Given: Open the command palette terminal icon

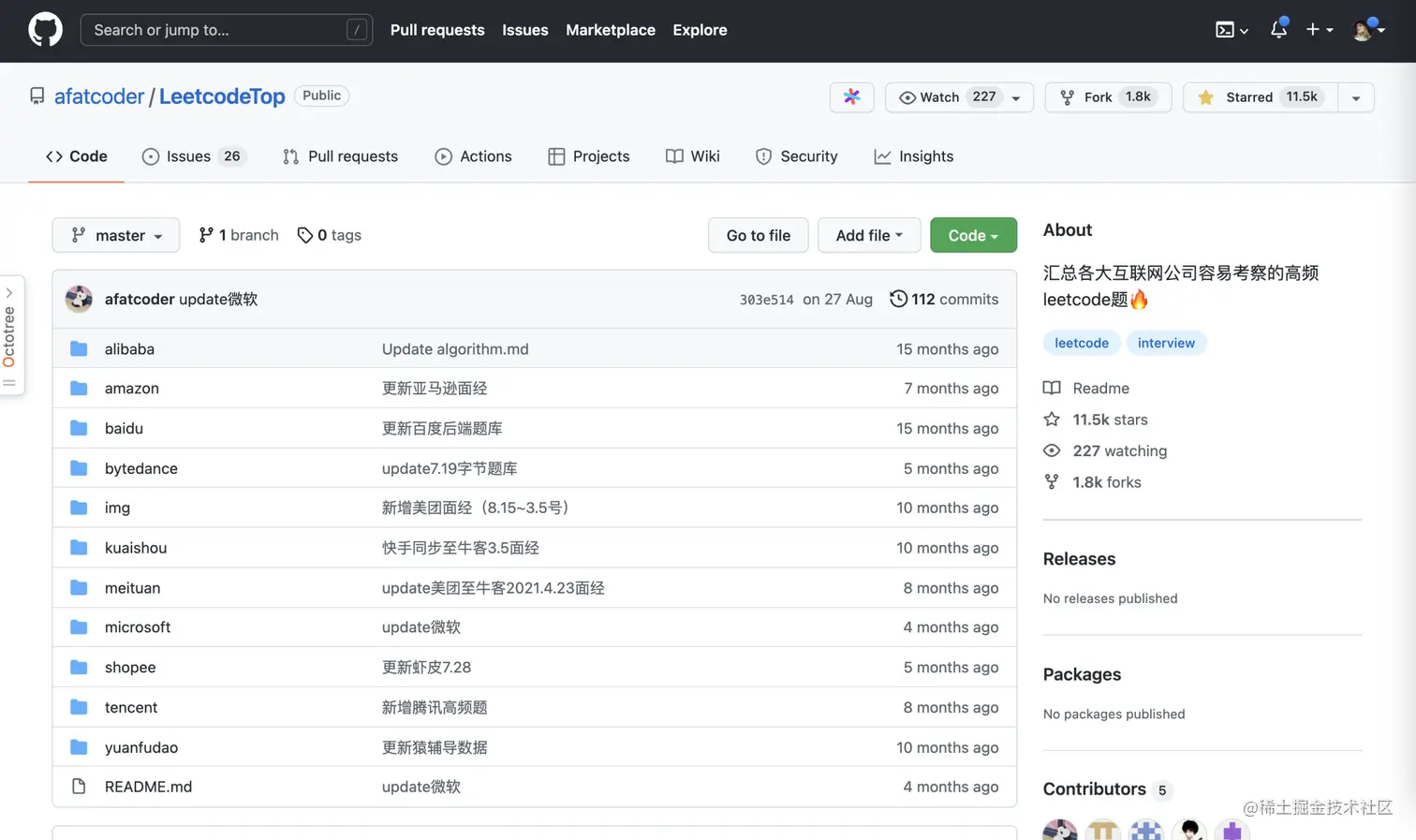Looking at the screenshot, I should point(1232,30).
